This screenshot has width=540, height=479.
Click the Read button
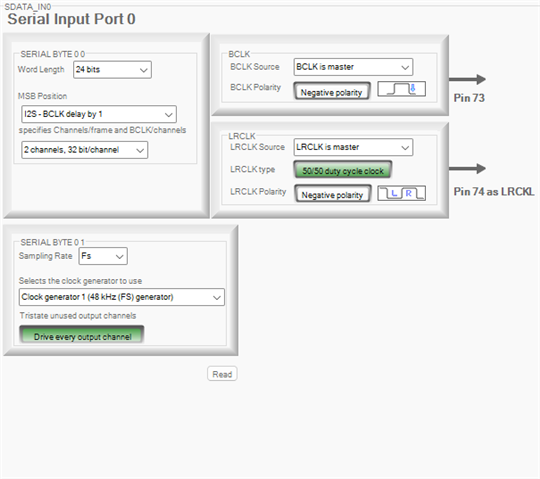[222, 374]
